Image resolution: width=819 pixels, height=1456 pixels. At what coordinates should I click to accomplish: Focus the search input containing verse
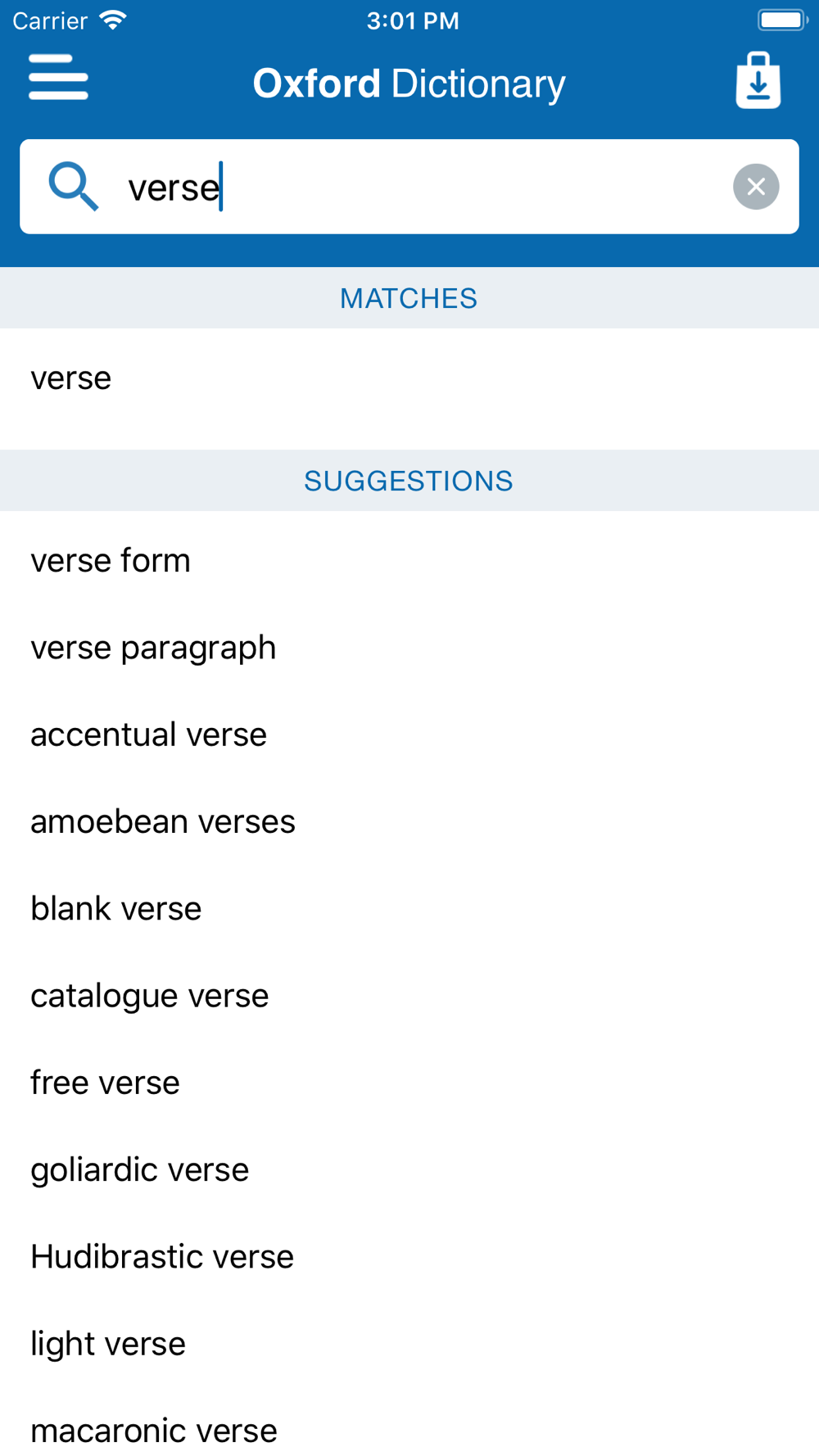point(409,187)
